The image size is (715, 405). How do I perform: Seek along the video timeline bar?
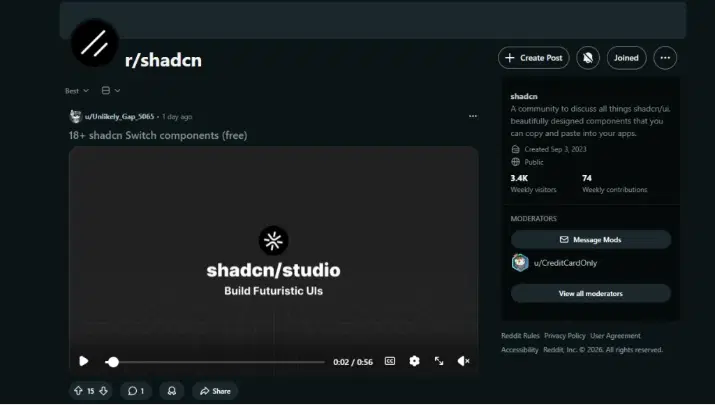pos(215,362)
